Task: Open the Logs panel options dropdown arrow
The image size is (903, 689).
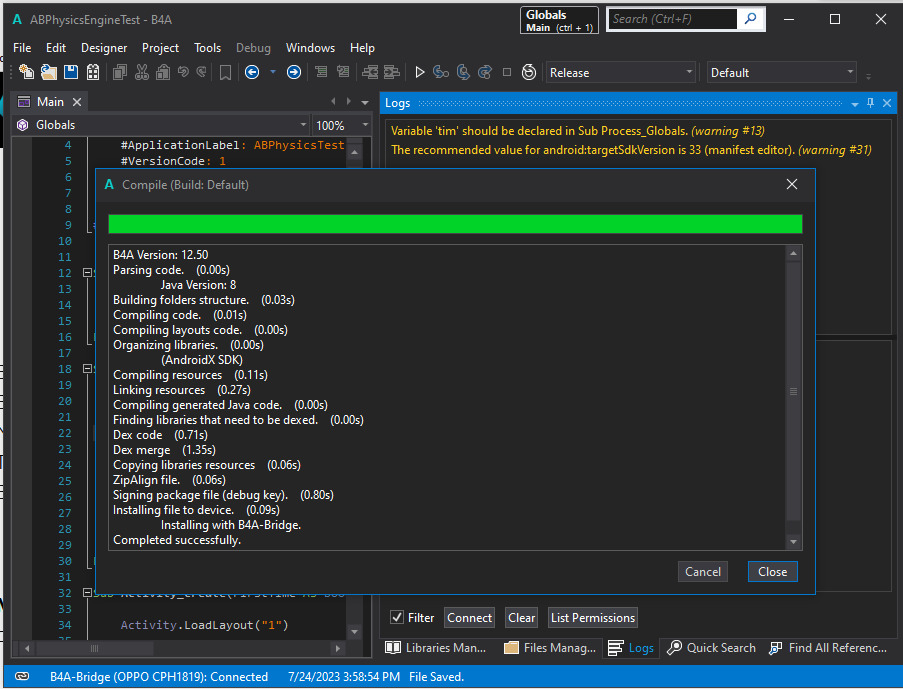Action: point(855,104)
